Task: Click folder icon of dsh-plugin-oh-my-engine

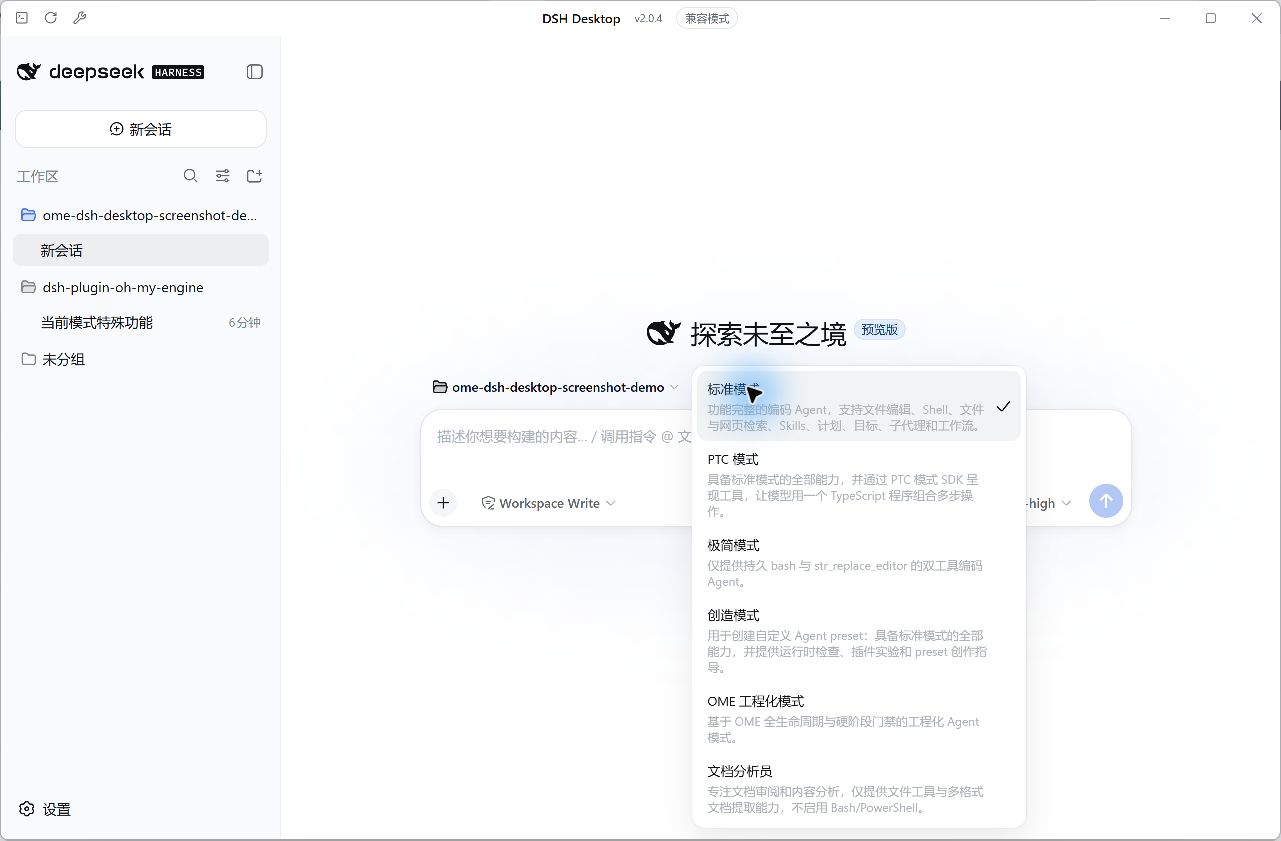Action: (28, 287)
